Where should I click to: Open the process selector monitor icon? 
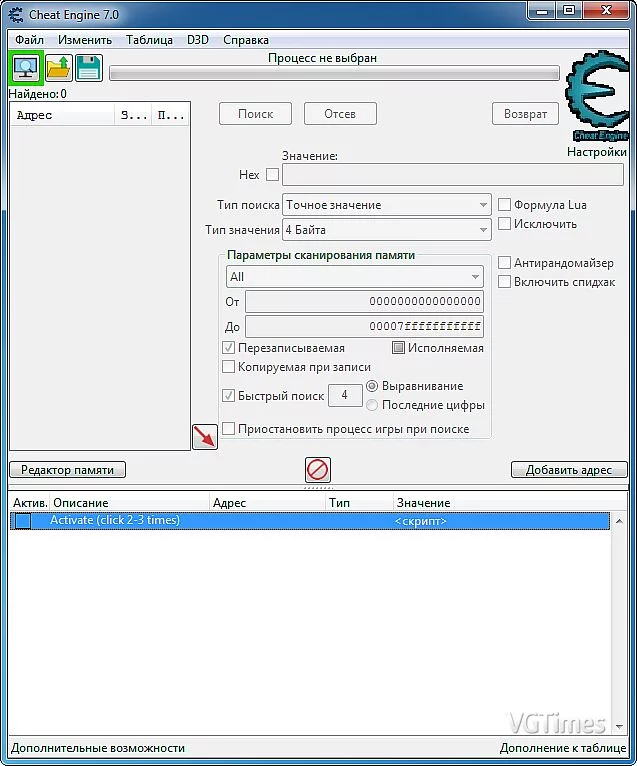click(26, 68)
